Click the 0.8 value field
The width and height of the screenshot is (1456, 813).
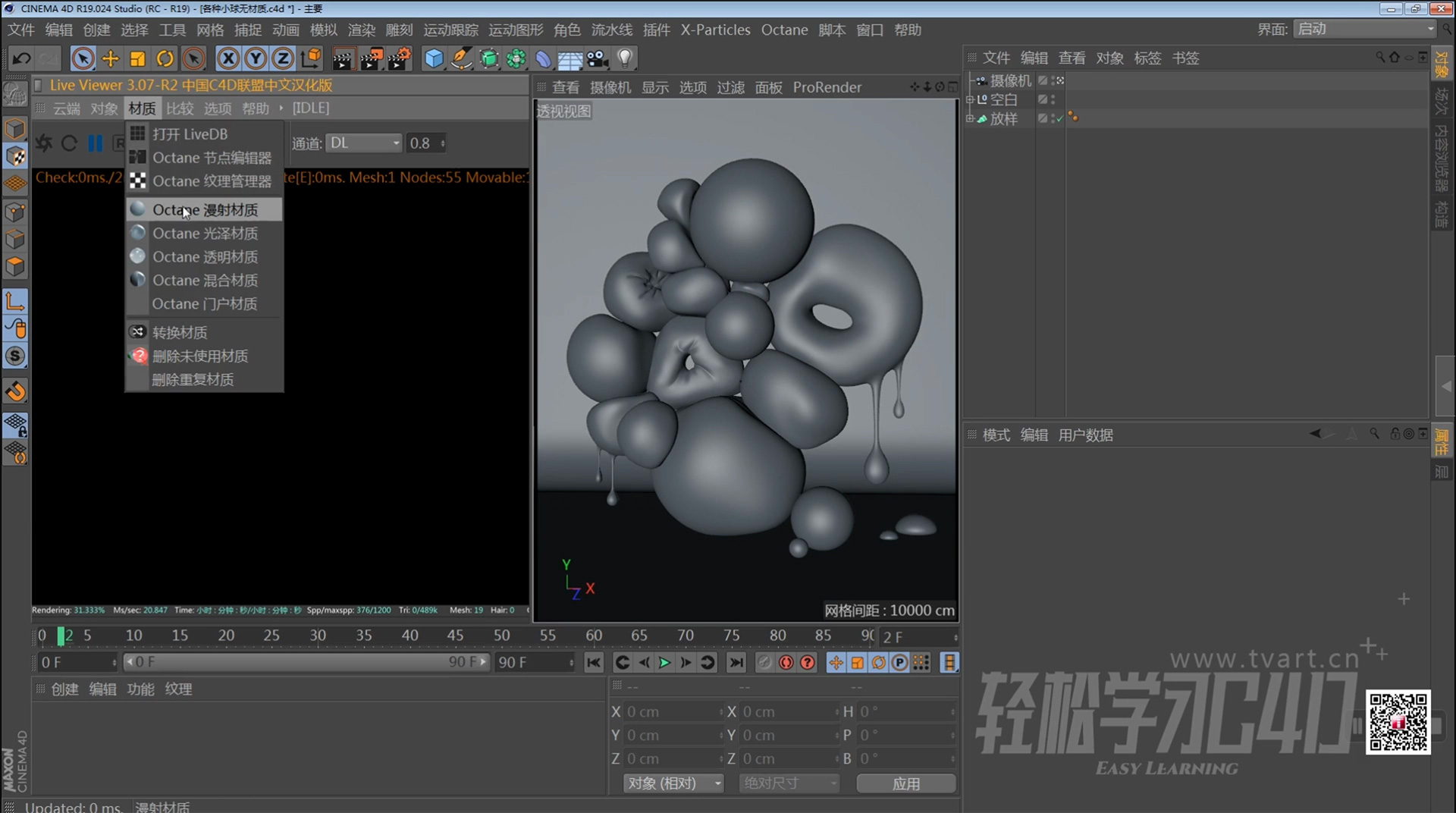pyautogui.click(x=426, y=143)
